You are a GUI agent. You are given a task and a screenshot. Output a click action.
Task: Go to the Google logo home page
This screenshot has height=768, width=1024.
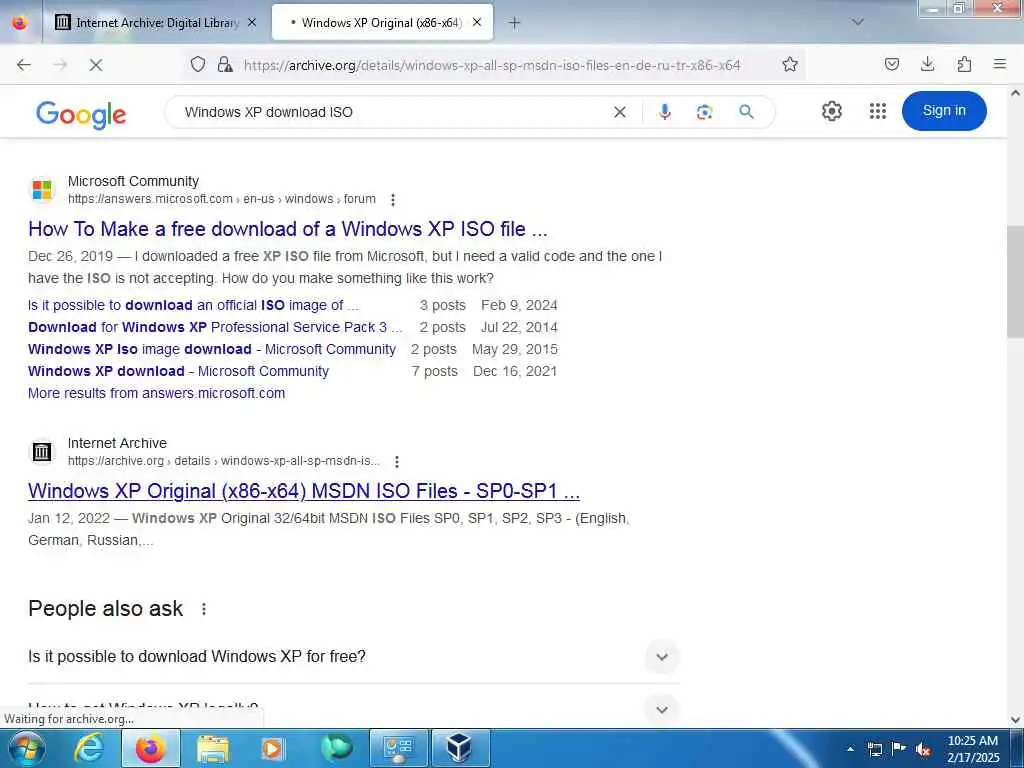click(x=81, y=114)
